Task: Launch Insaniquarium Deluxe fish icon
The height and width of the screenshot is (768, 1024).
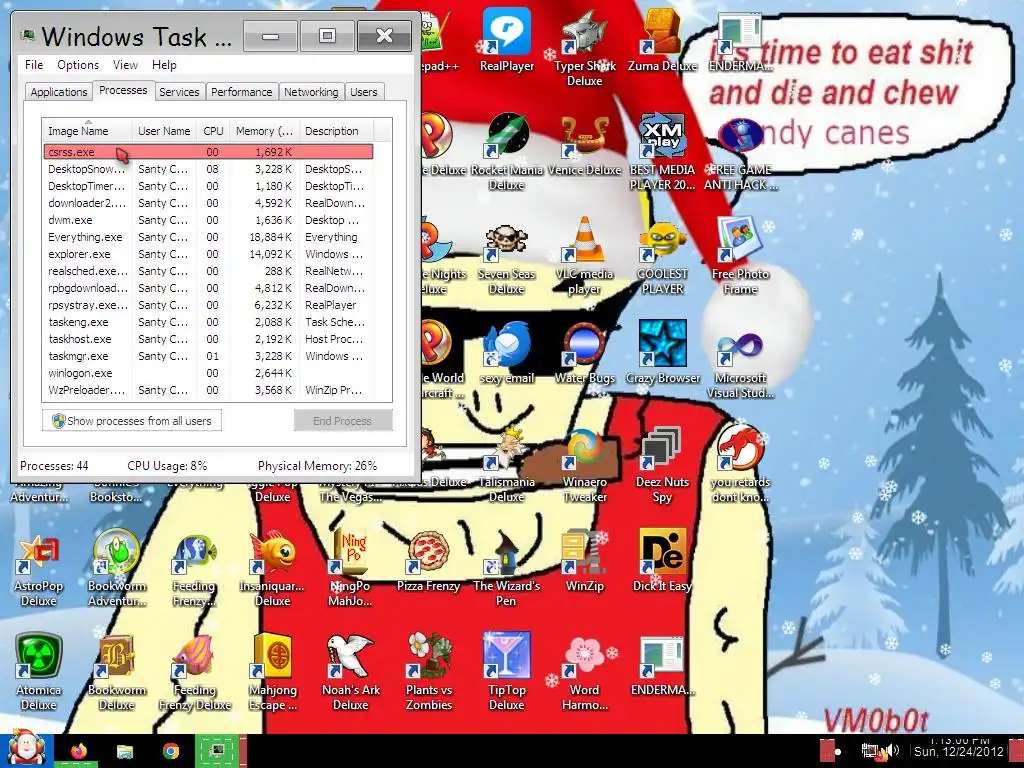Action: (x=272, y=567)
